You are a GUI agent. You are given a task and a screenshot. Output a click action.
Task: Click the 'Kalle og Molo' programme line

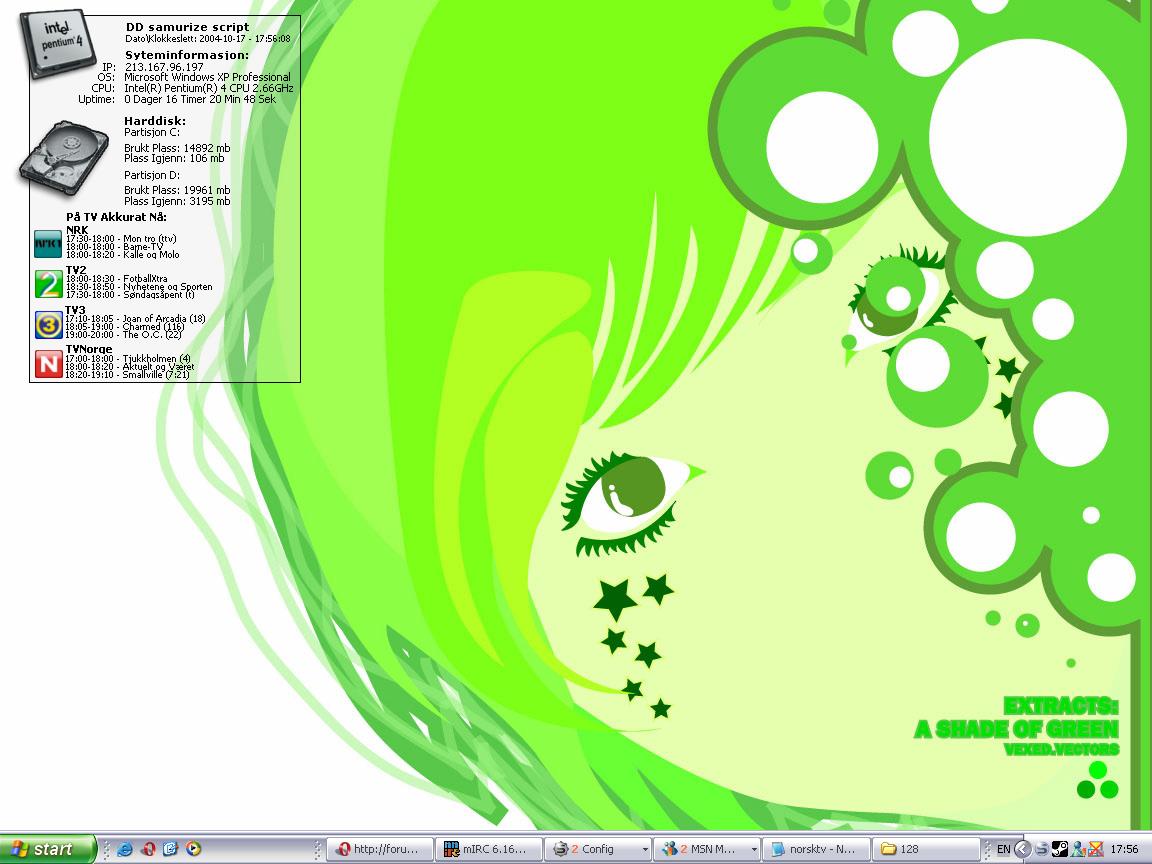[123, 255]
